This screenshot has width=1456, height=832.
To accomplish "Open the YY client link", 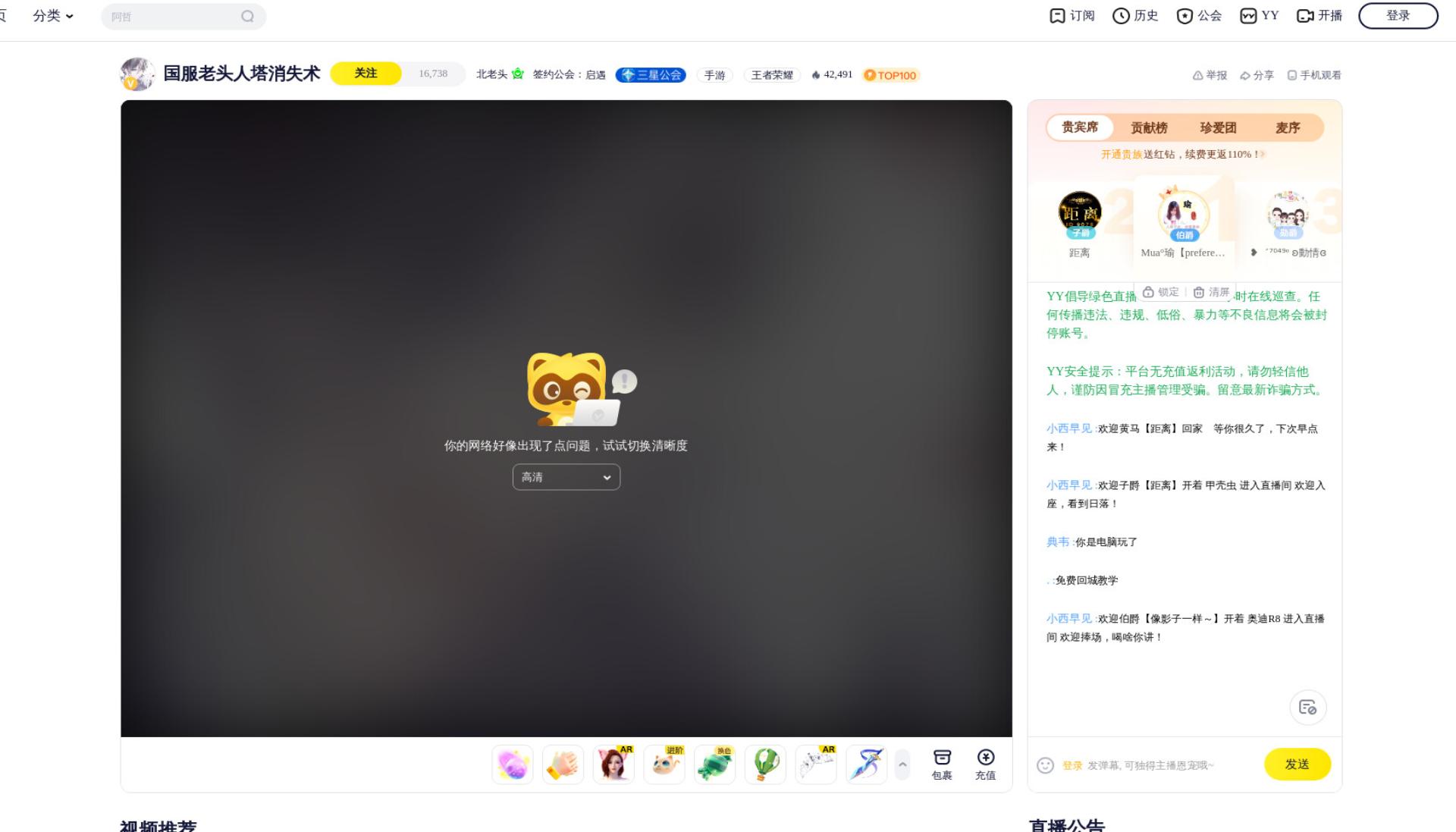I will coord(1259,16).
